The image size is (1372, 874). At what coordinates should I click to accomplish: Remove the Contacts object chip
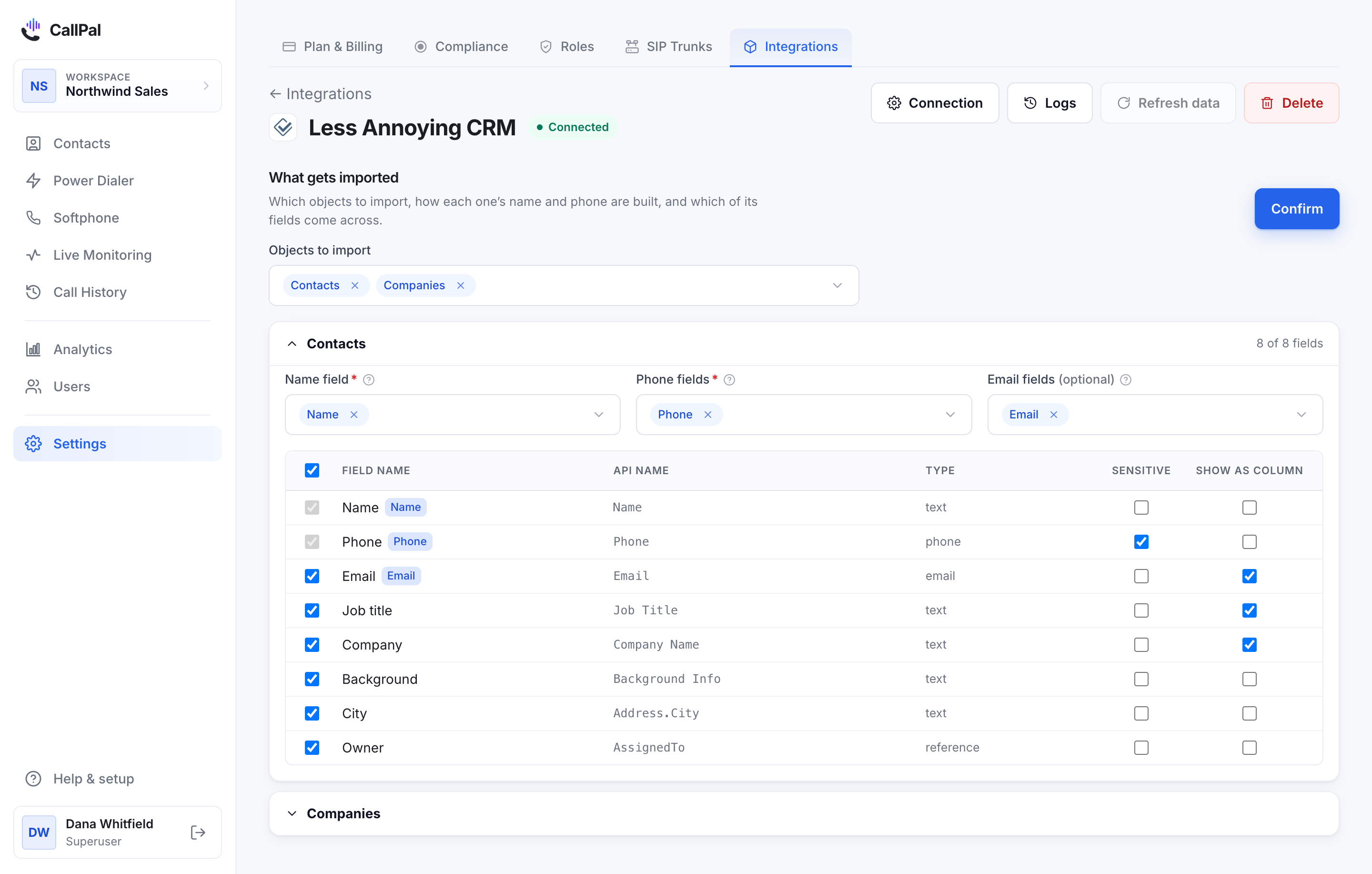[355, 285]
